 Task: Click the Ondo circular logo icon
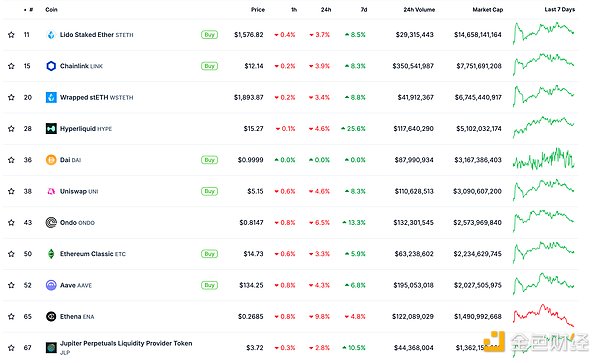51,223
